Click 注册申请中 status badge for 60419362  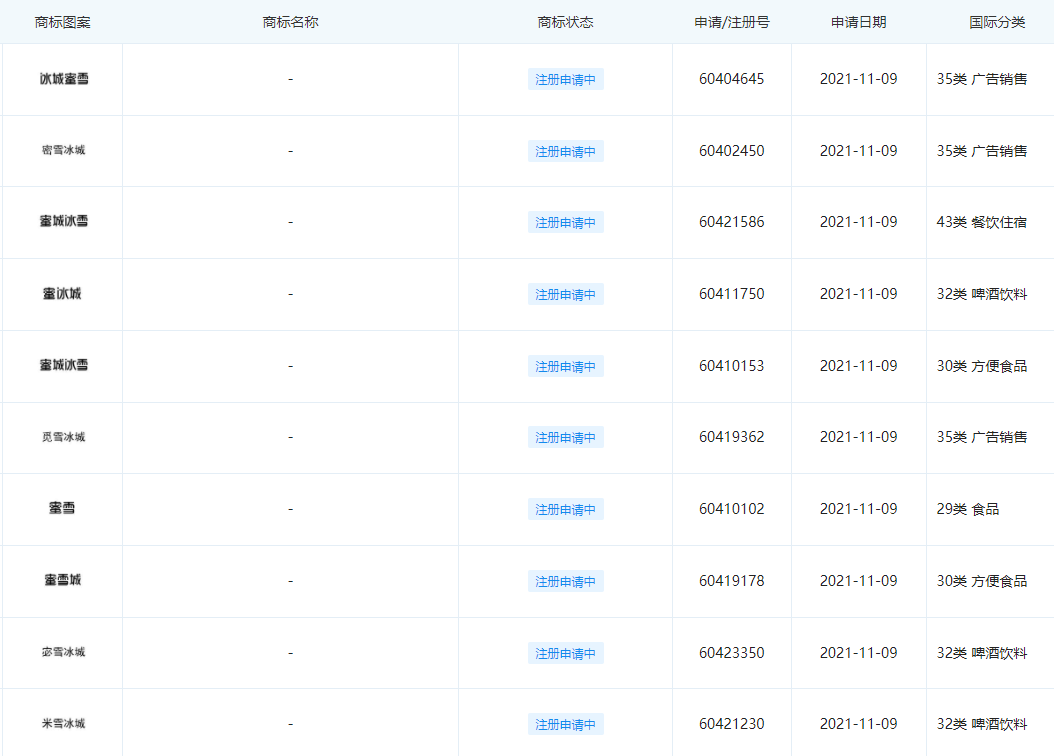565,437
